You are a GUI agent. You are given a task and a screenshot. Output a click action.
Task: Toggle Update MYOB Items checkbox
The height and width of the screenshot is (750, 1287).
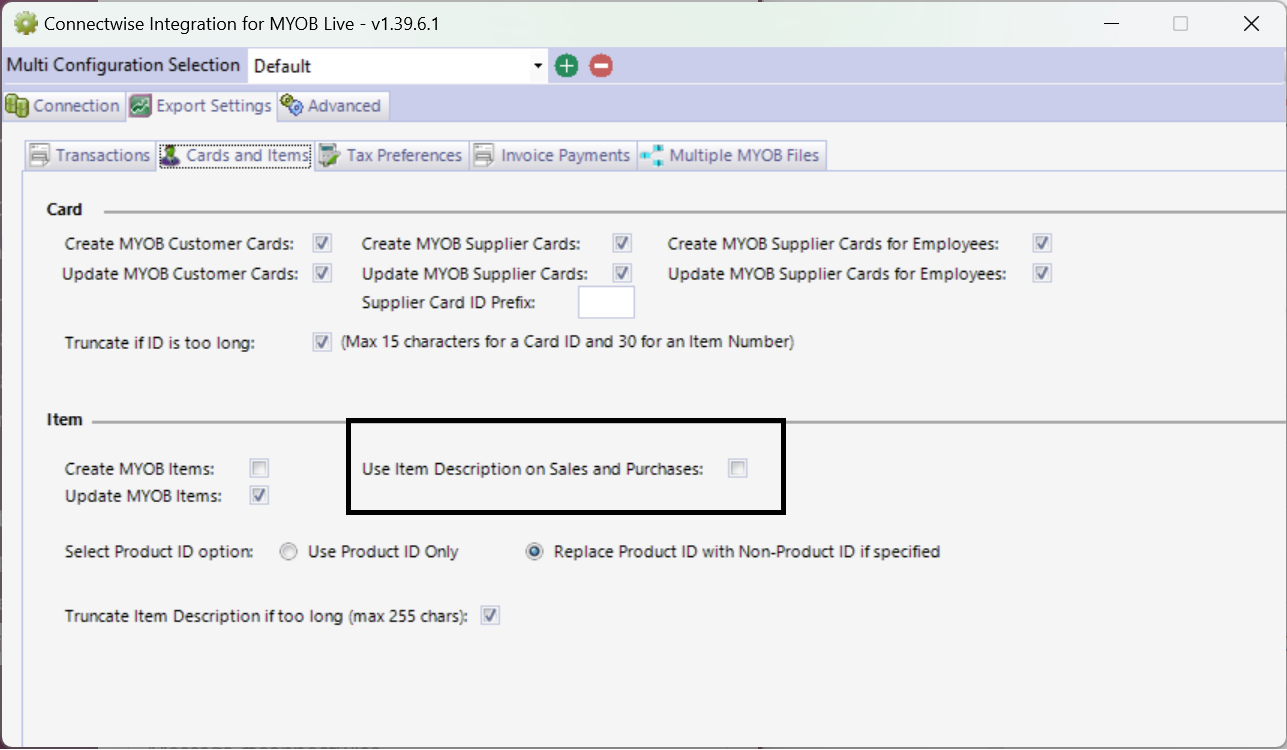[x=260, y=495]
